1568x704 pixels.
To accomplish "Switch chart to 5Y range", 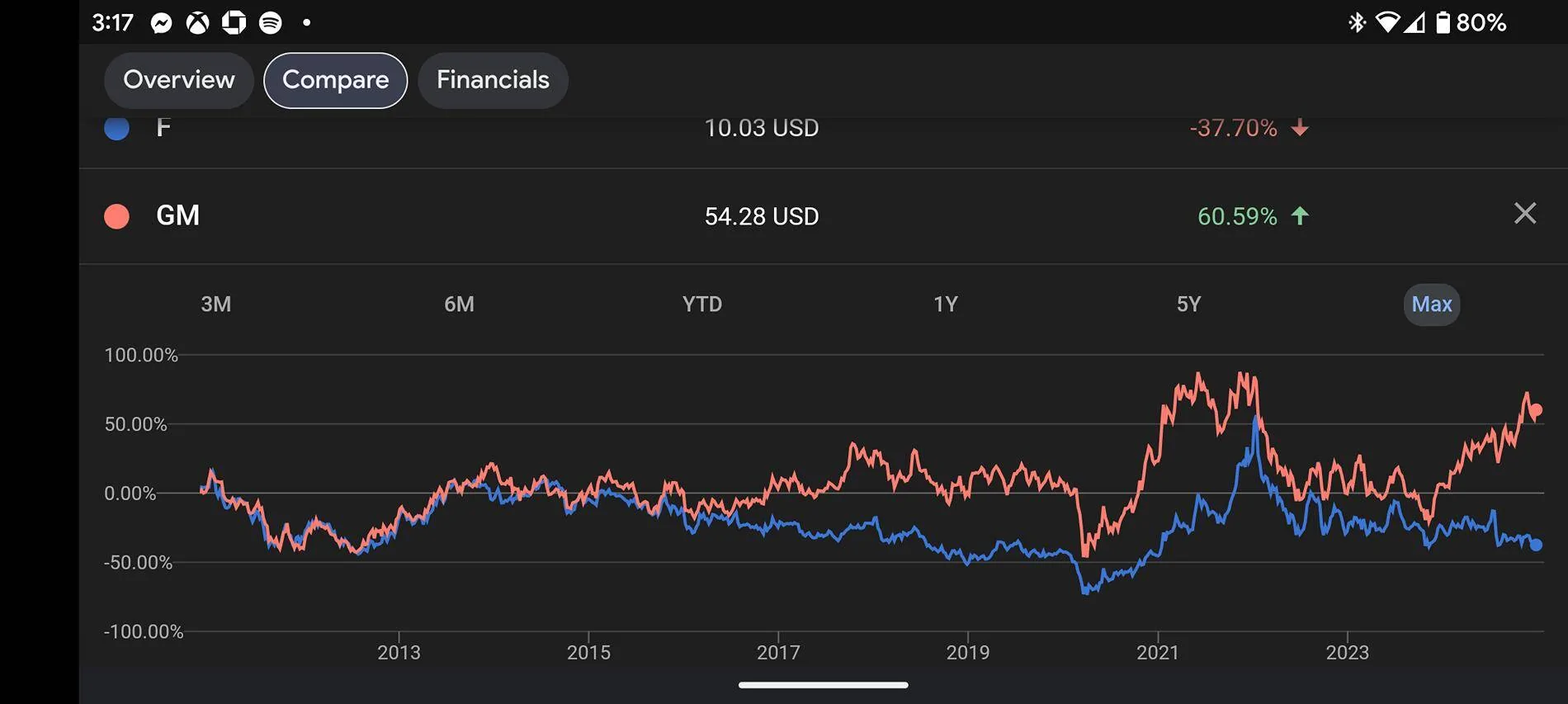I will tap(1188, 304).
